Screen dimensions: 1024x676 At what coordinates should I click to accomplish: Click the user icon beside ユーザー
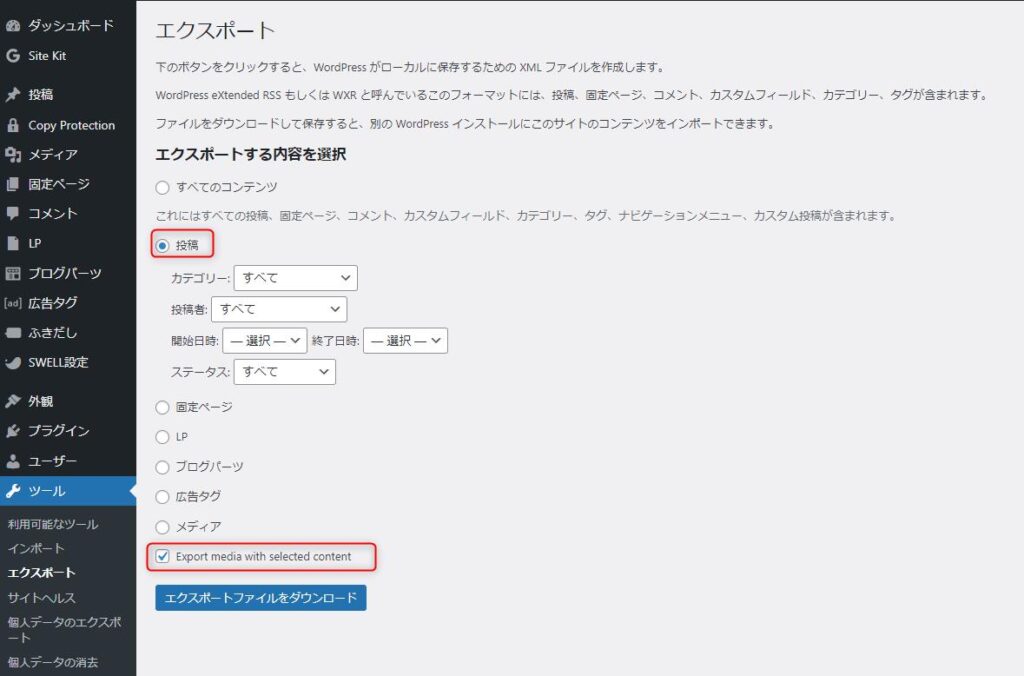[x=13, y=461]
